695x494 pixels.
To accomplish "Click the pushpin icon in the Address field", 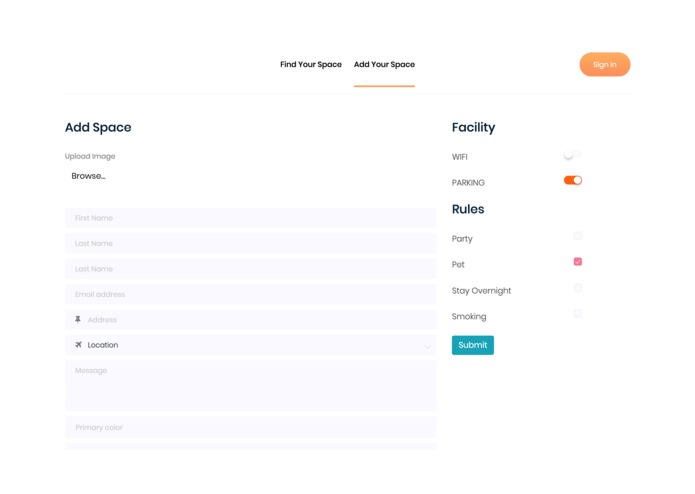I will [x=78, y=319].
